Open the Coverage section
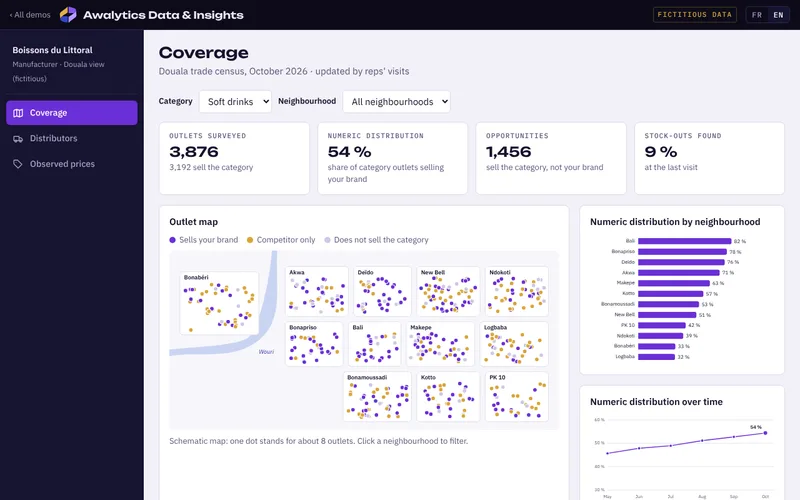Image resolution: width=800 pixels, height=500 pixels. [72, 113]
